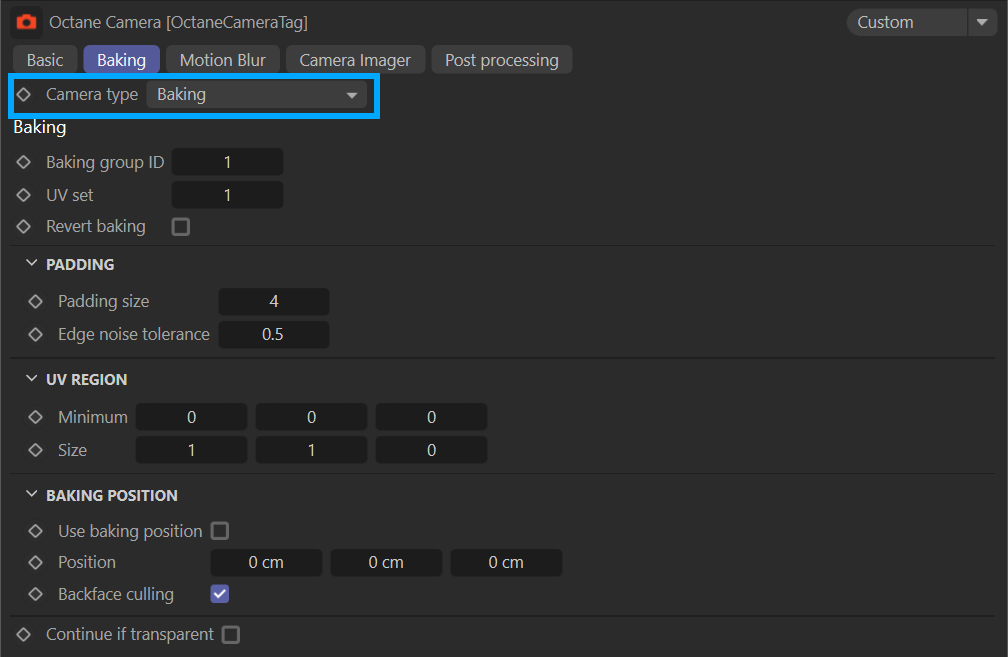Collapse the PADDING section
1008x657 pixels.
[31, 264]
